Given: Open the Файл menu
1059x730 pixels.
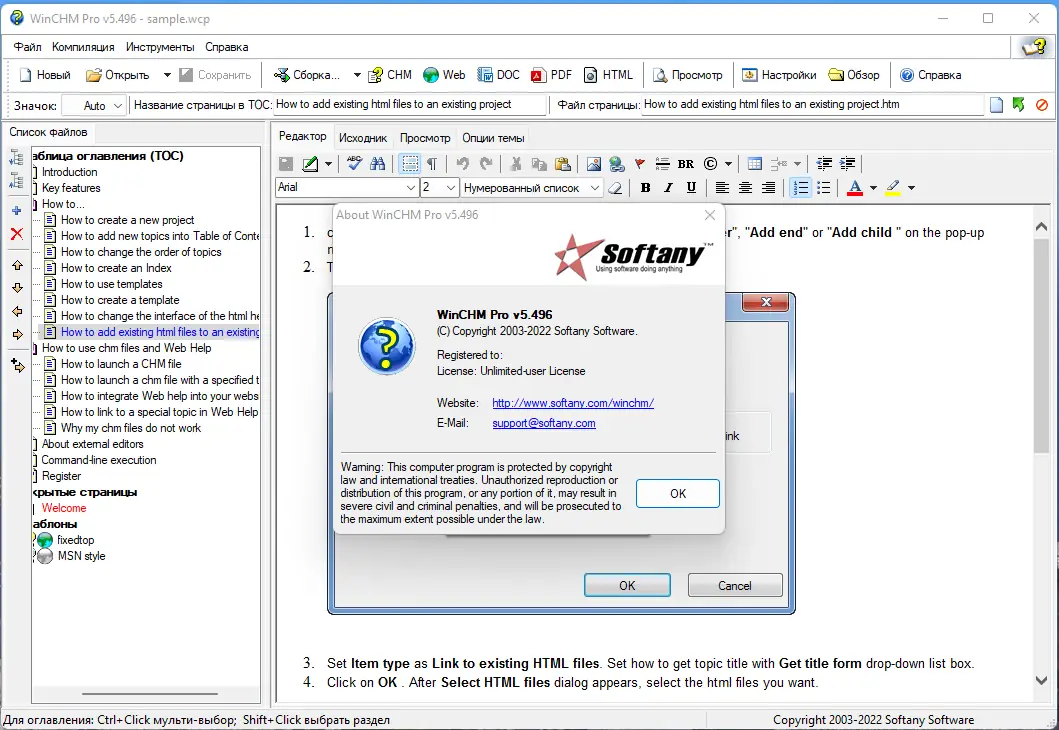Looking at the screenshot, I should (28, 47).
